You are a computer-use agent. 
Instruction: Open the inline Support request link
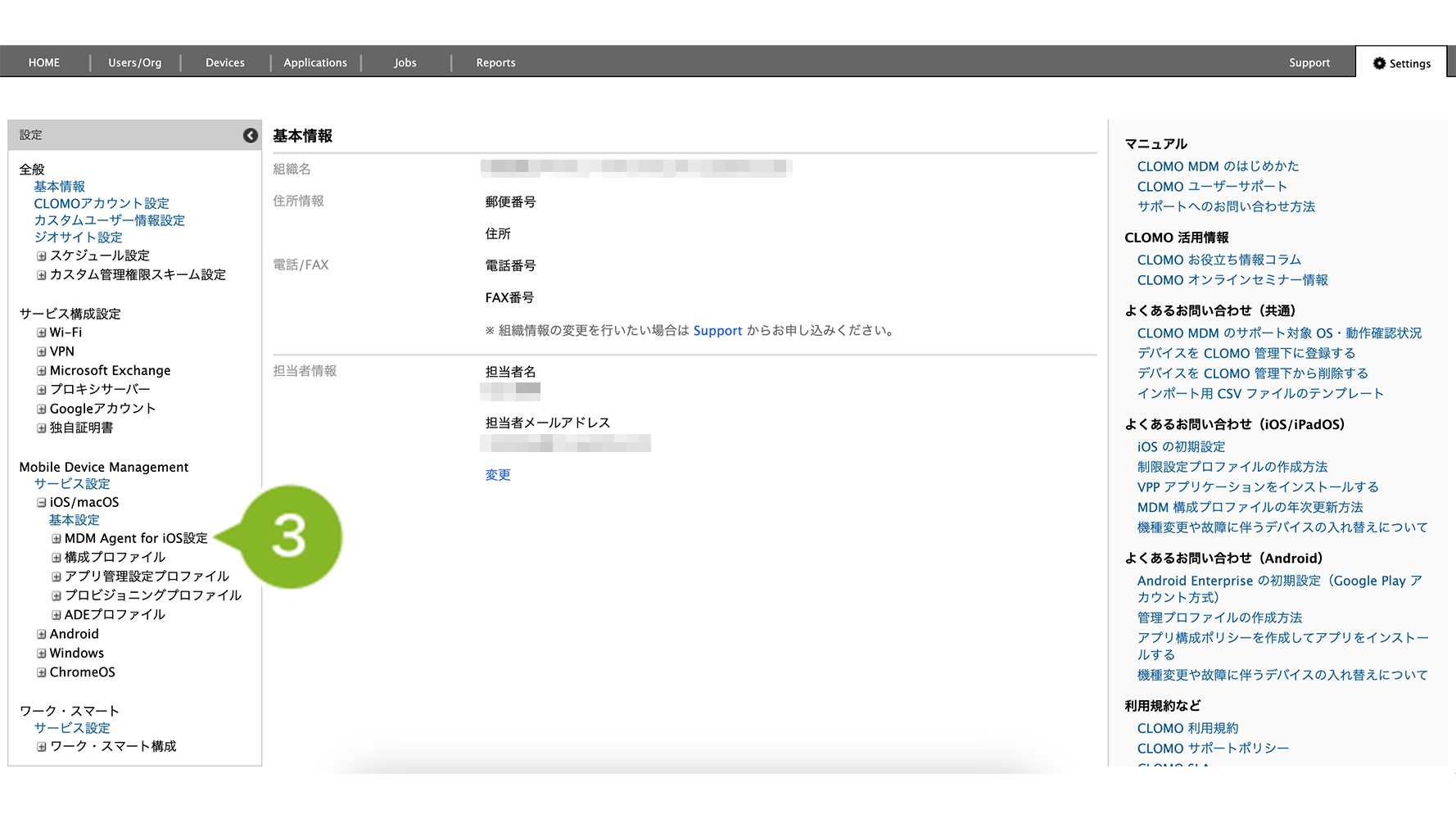[x=717, y=331]
